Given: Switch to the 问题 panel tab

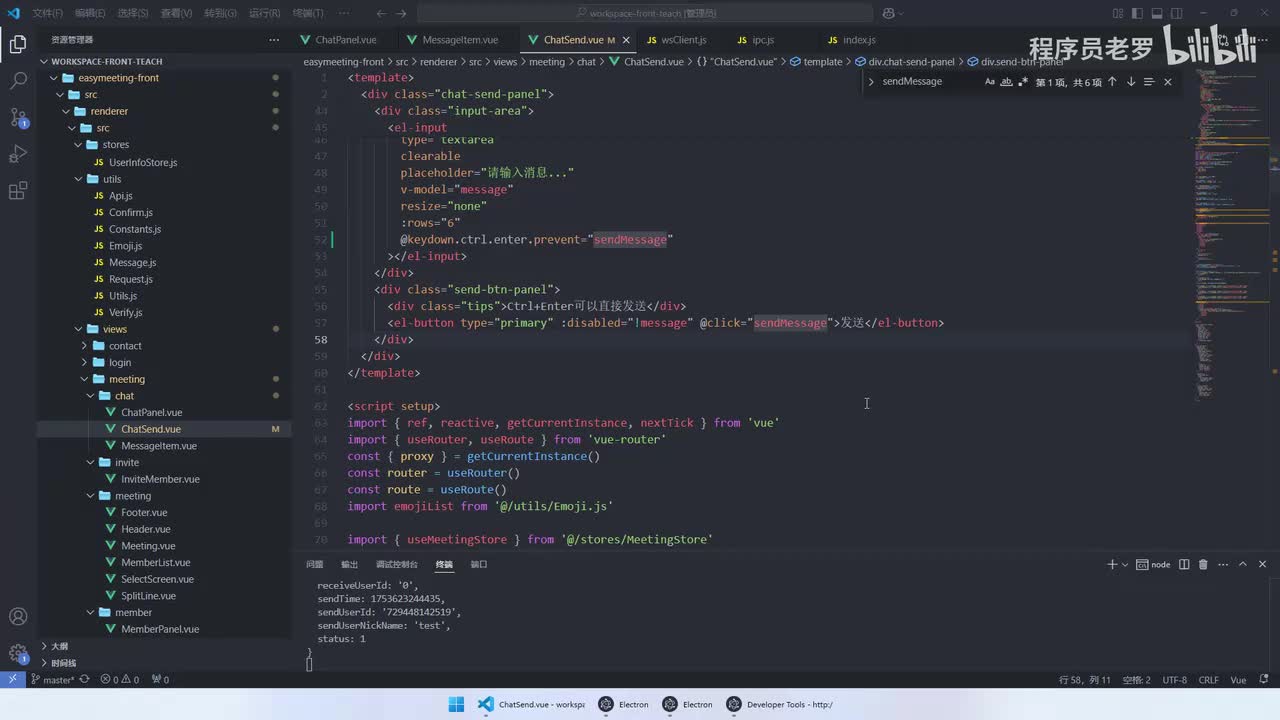Looking at the screenshot, I should click(x=315, y=564).
